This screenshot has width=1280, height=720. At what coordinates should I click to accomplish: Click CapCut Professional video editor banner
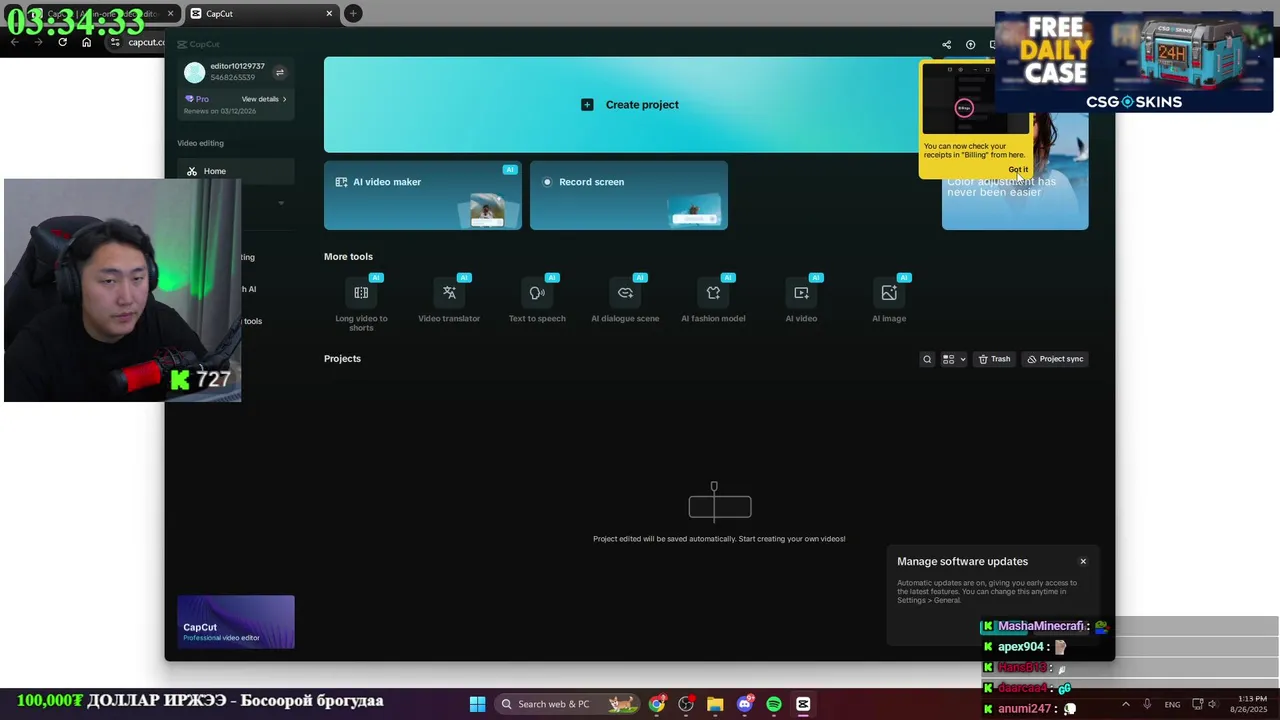point(236,622)
